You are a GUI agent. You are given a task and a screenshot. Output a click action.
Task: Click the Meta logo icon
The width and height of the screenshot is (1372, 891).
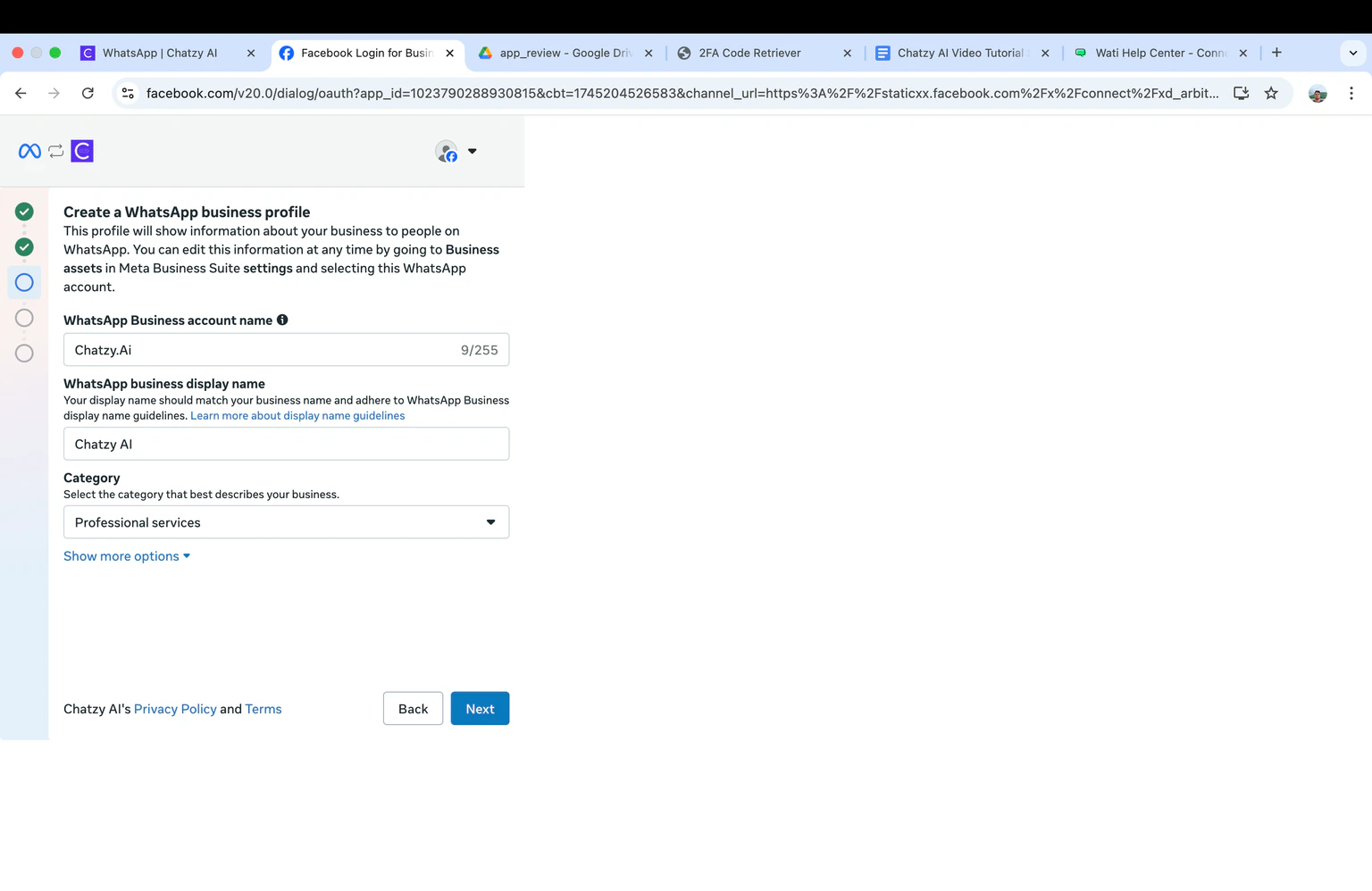[x=29, y=151]
